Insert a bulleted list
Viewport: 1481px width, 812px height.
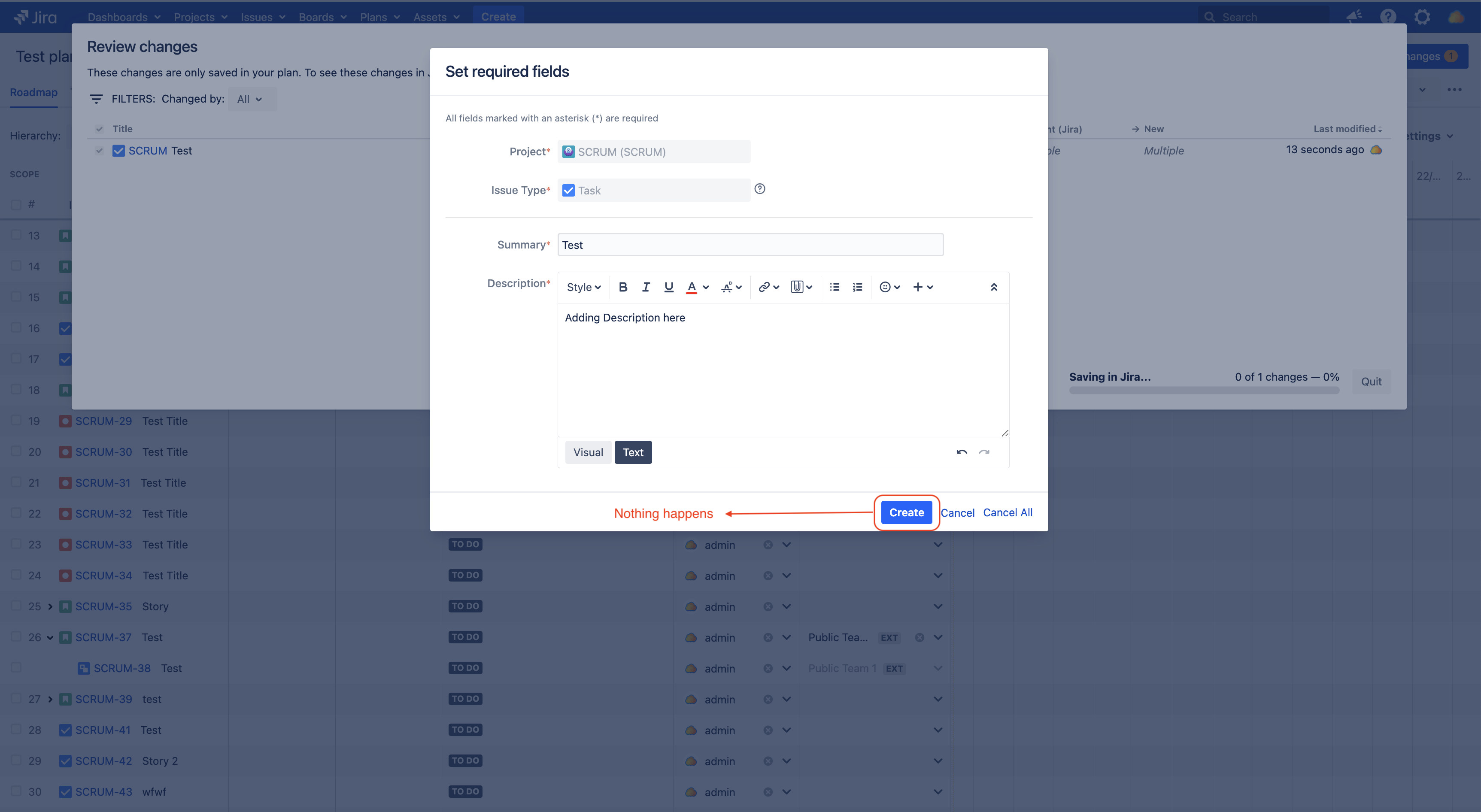tap(834, 287)
